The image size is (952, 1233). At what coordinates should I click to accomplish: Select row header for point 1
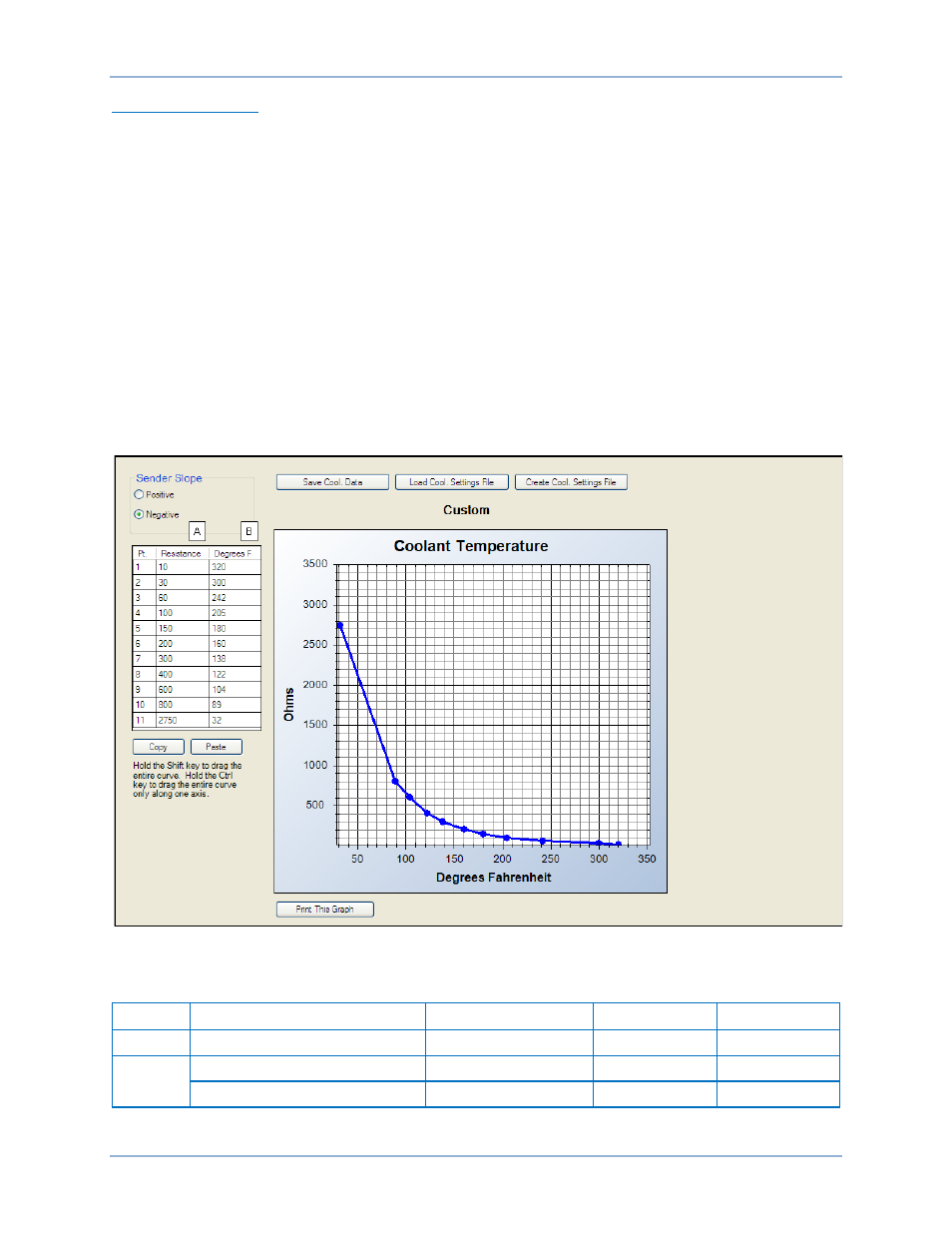[144, 567]
